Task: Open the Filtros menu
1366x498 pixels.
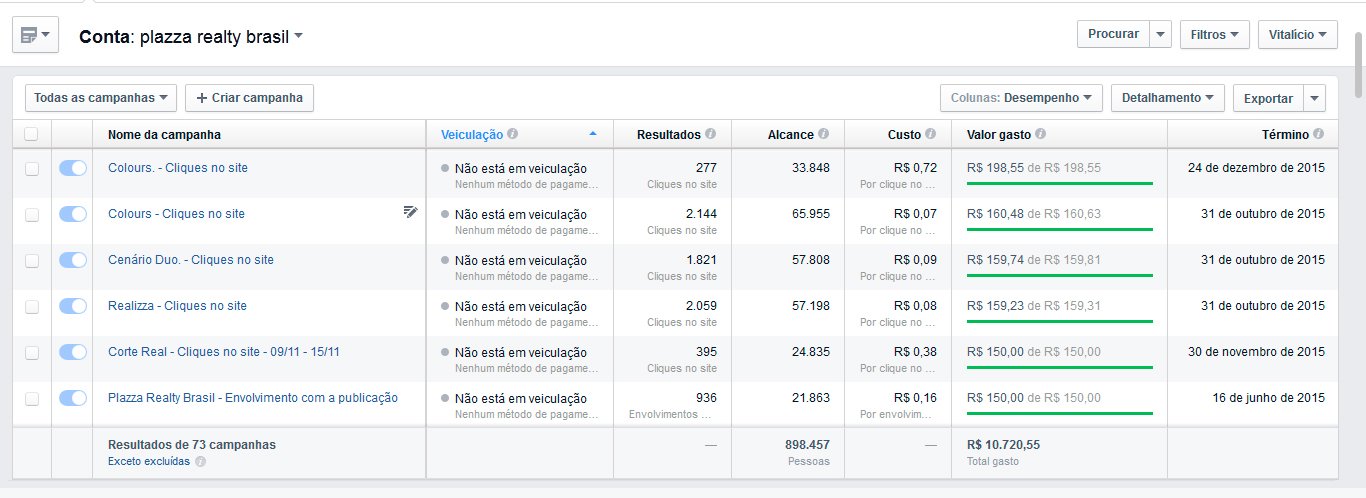Action: (1214, 34)
